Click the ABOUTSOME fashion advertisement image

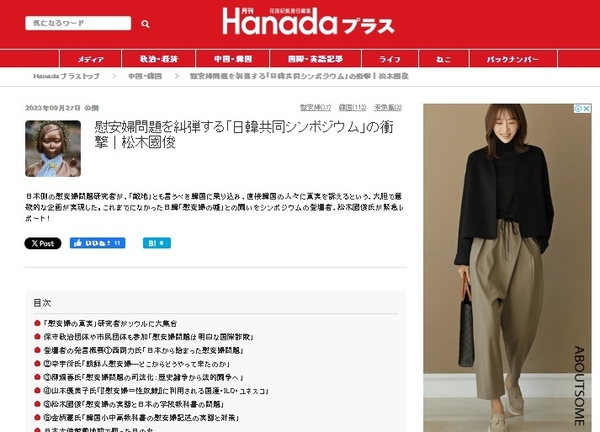507,268
